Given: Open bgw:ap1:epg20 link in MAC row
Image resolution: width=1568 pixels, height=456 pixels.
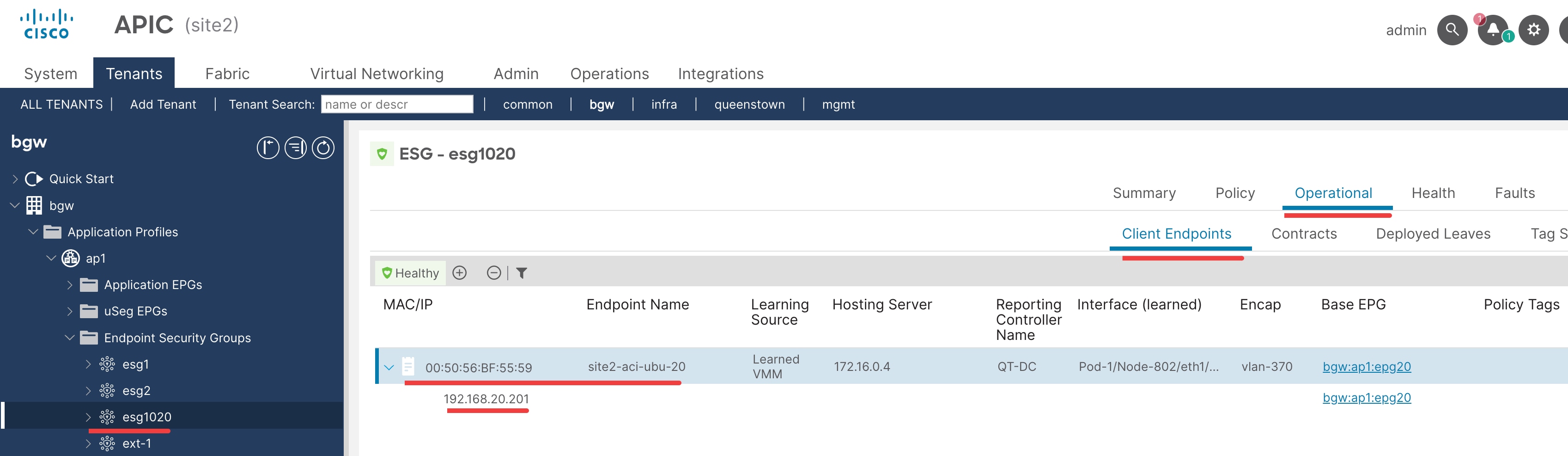Looking at the screenshot, I should [x=1367, y=366].
